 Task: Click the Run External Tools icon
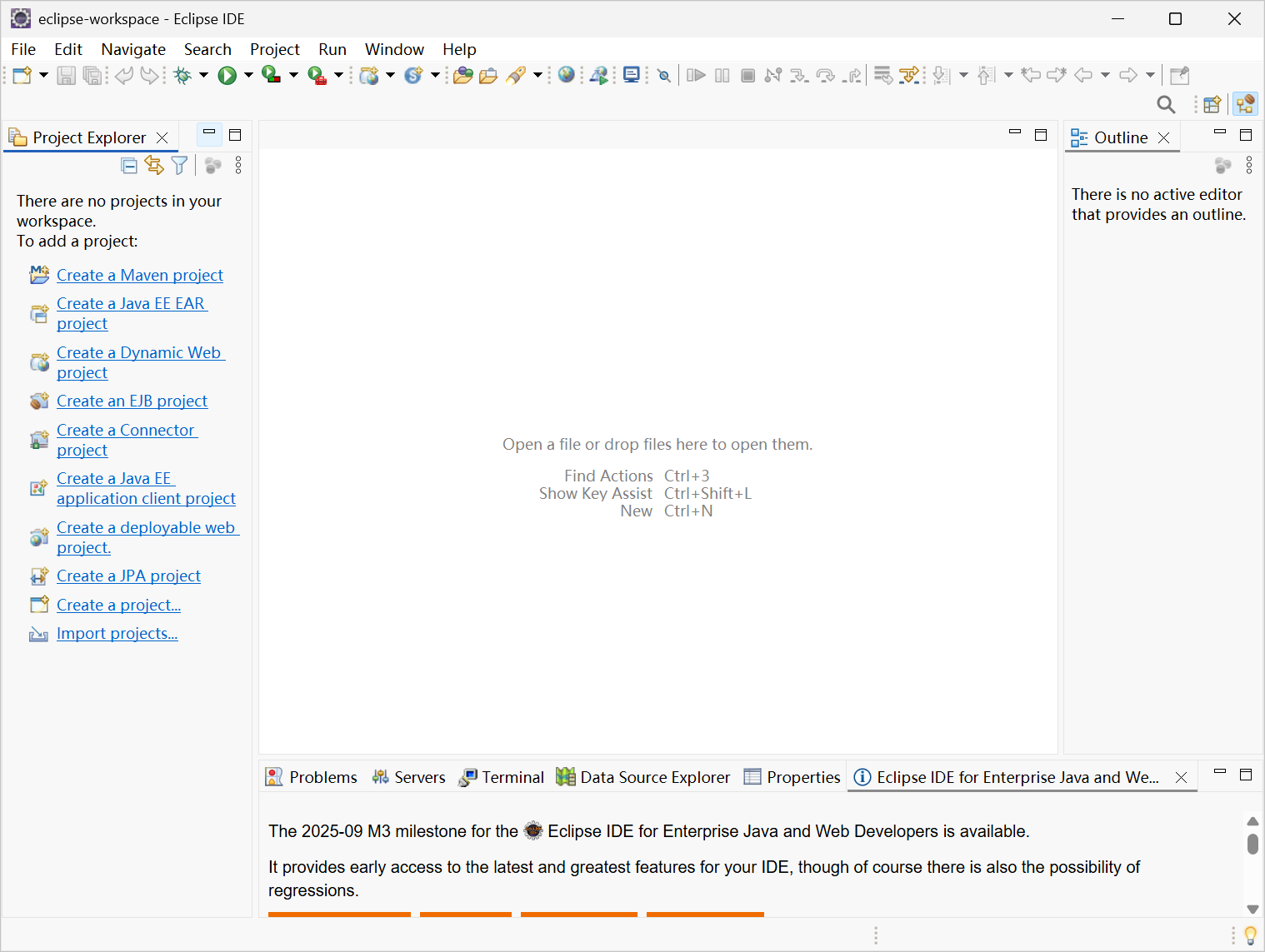(317, 76)
